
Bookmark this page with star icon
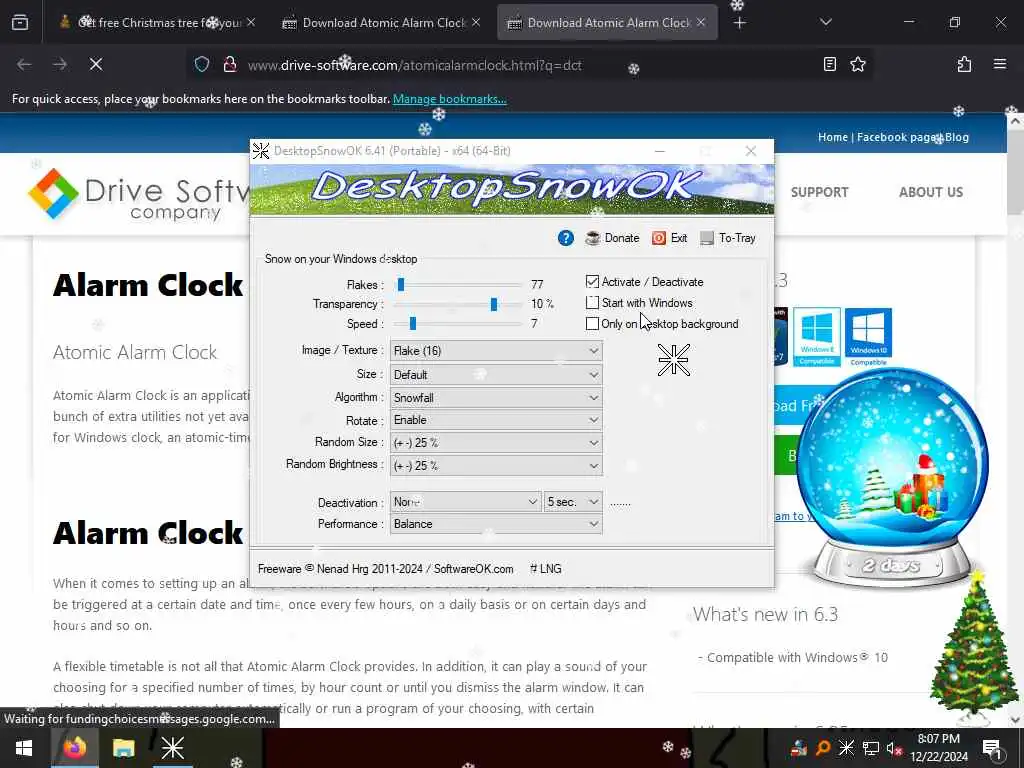[x=858, y=64]
